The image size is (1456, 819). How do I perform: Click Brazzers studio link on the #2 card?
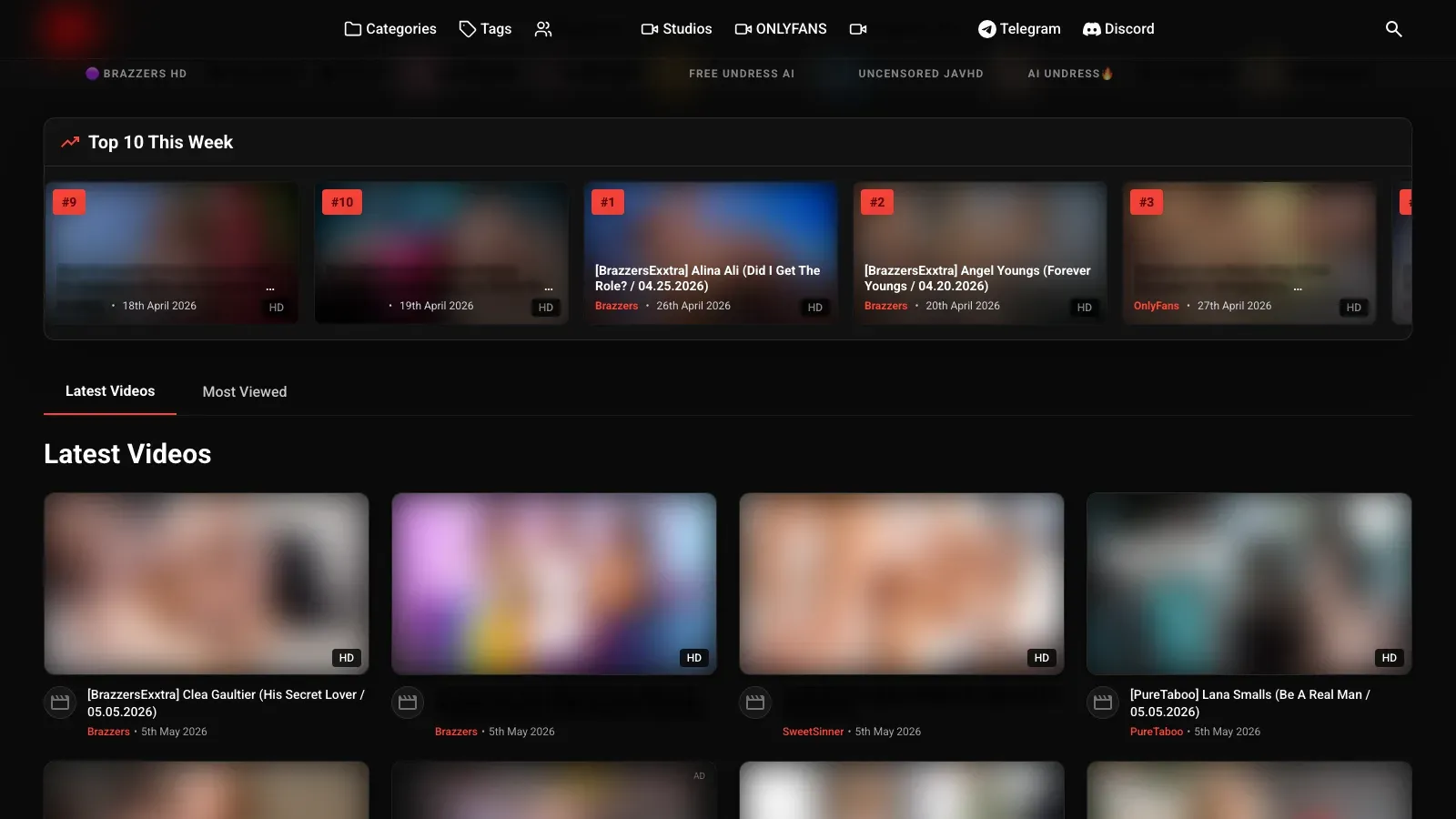(886, 306)
